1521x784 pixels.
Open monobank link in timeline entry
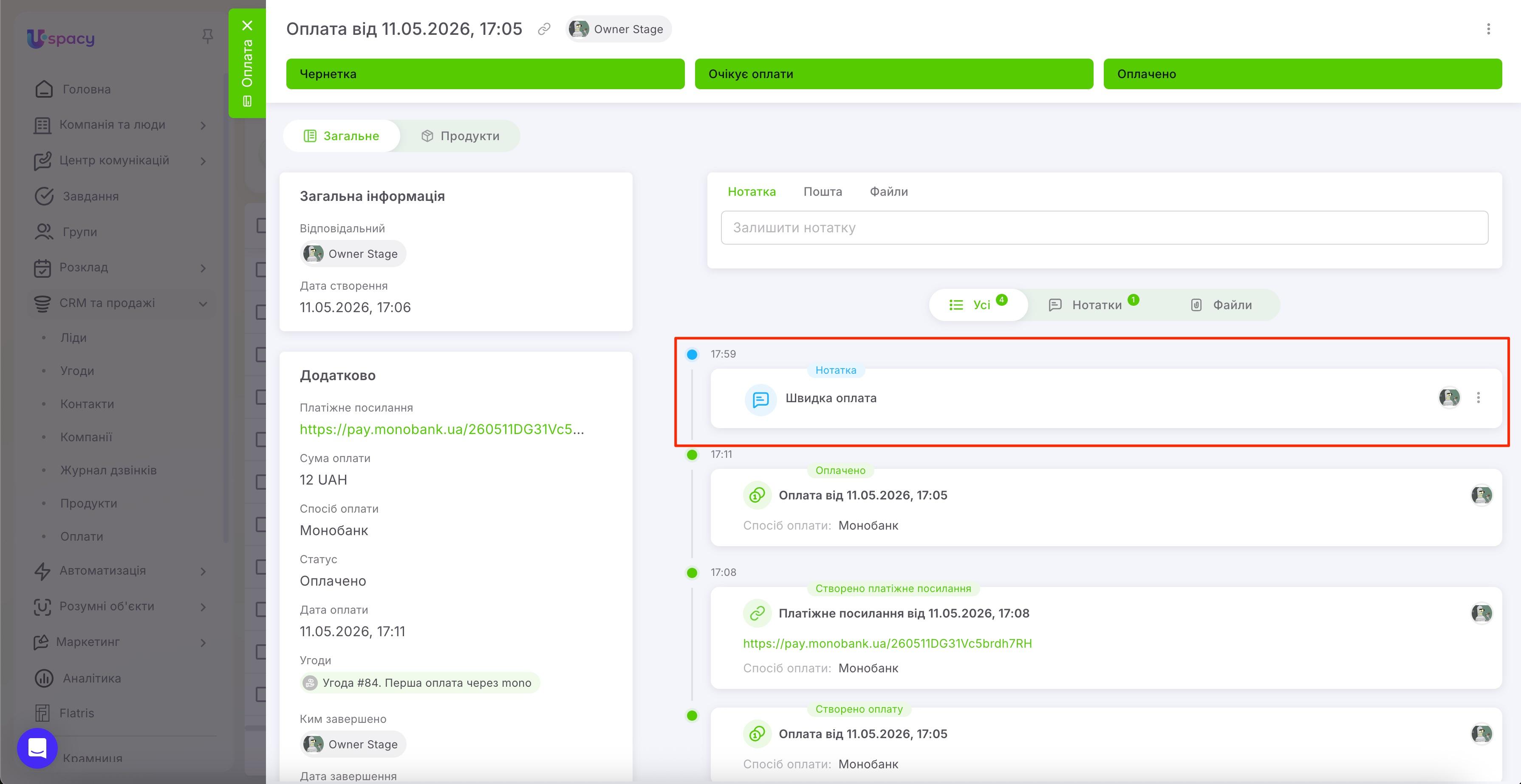point(887,643)
